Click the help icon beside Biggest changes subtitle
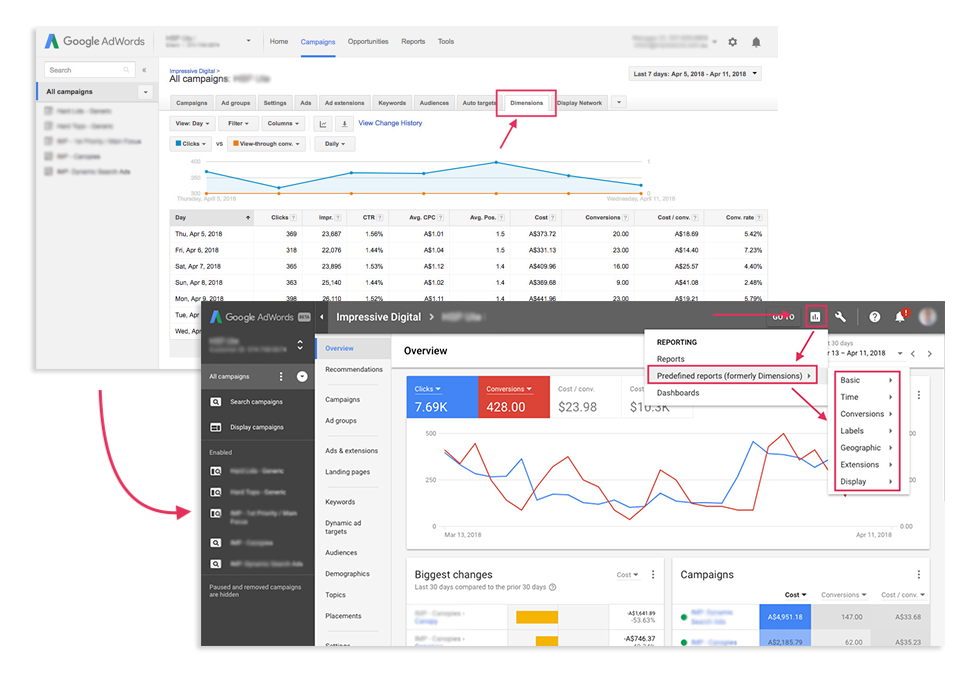 (553, 587)
